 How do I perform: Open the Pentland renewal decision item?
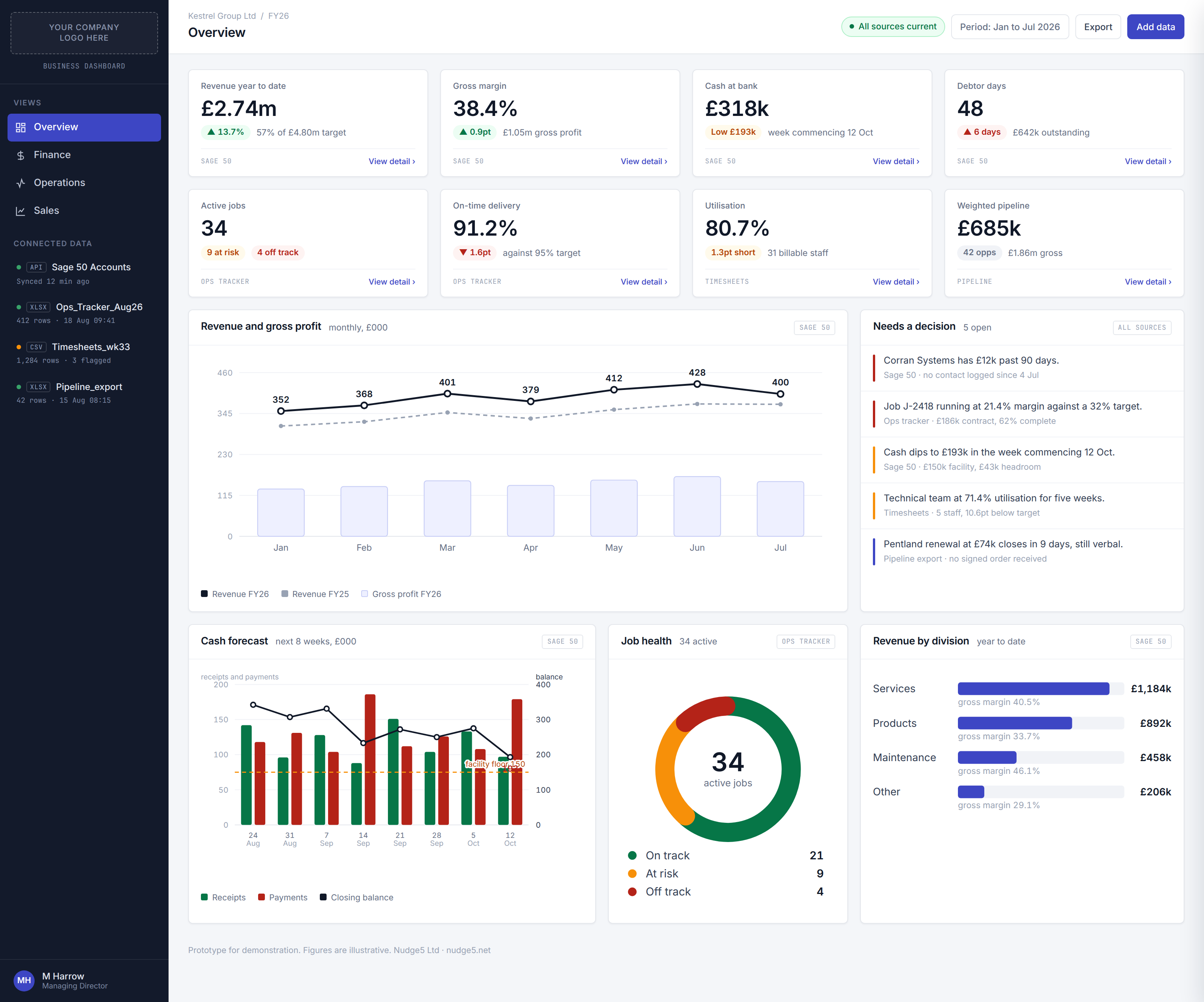click(x=1022, y=551)
